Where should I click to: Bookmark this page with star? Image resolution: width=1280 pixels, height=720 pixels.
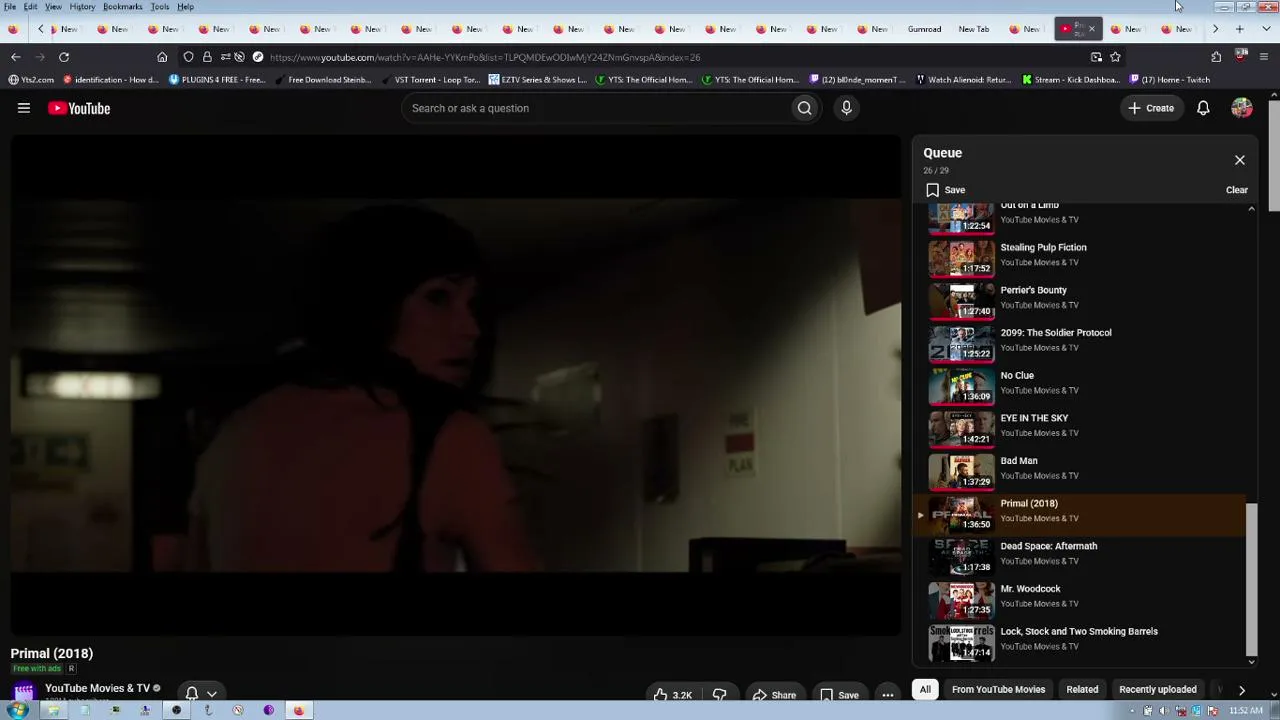tap(1115, 57)
